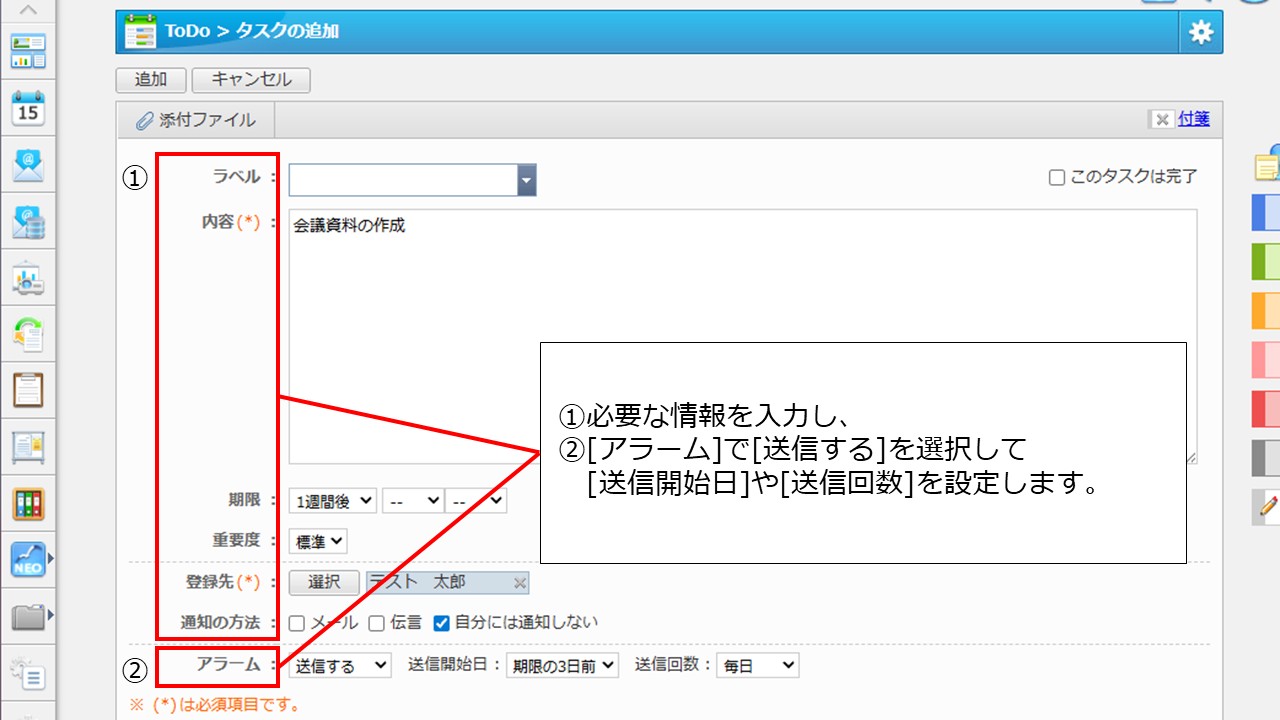Uncheck 自分には通知しない checkbox
The width and height of the screenshot is (1280, 720).
click(441, 623)
